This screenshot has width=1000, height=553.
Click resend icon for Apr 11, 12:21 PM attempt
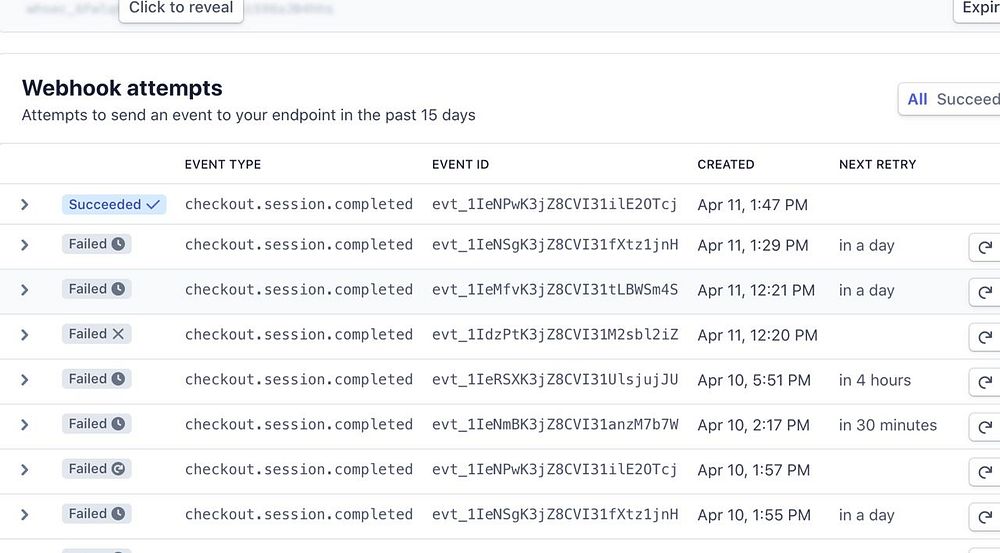[985, 291]
